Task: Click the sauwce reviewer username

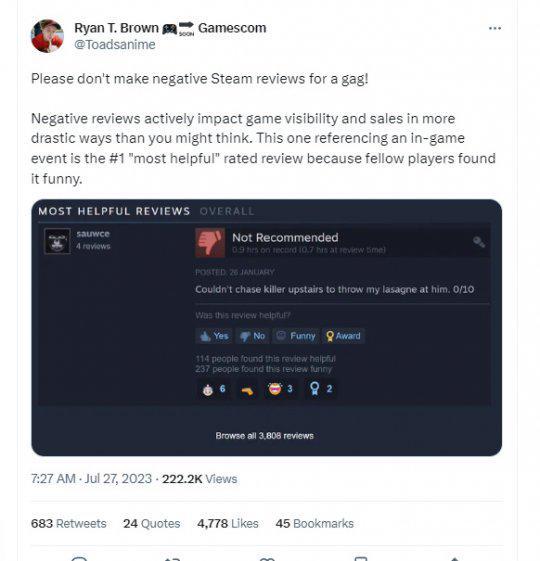Action: 93,234
